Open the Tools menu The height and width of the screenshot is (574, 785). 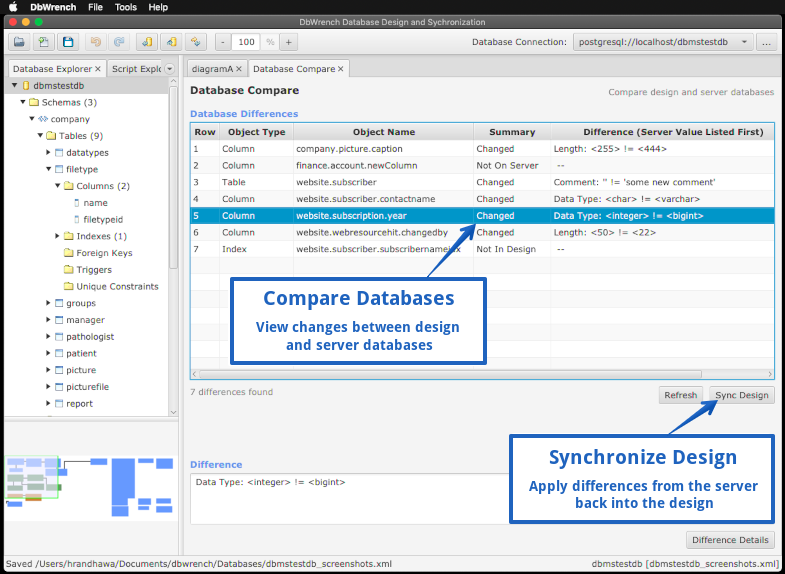click(126, 7)
